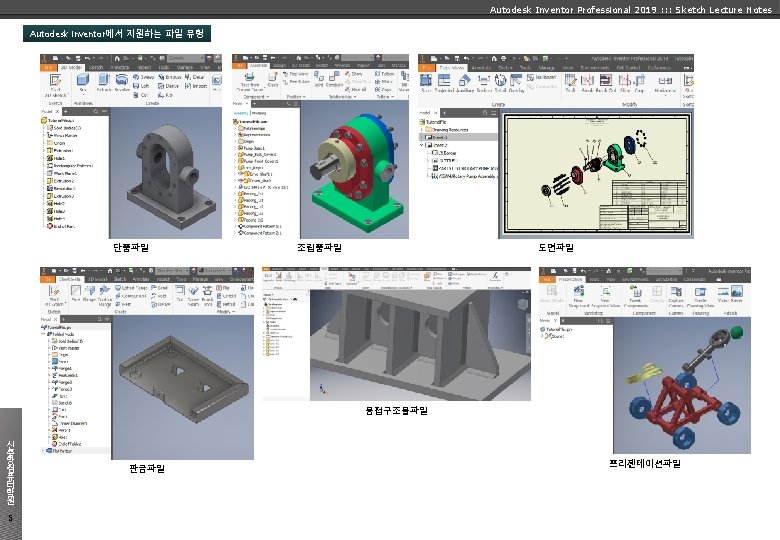Switch to Annotate tab in drawing window
Screen dimensions: 780x540
(x=481, y=68)
